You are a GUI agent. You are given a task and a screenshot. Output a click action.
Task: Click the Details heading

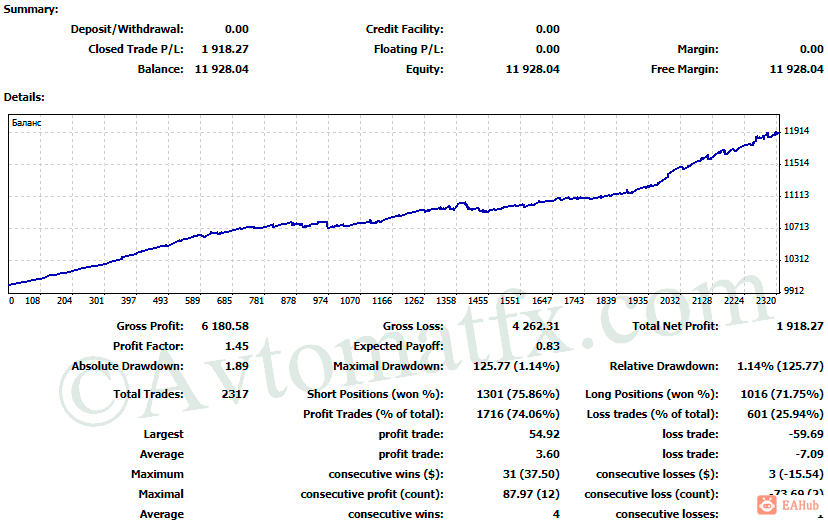point(24,97)
